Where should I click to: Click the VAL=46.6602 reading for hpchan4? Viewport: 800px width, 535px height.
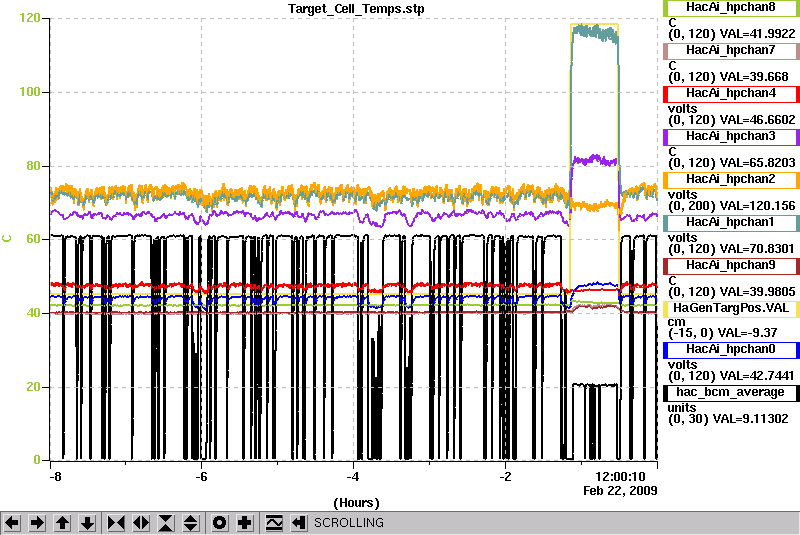click(757, 120)
